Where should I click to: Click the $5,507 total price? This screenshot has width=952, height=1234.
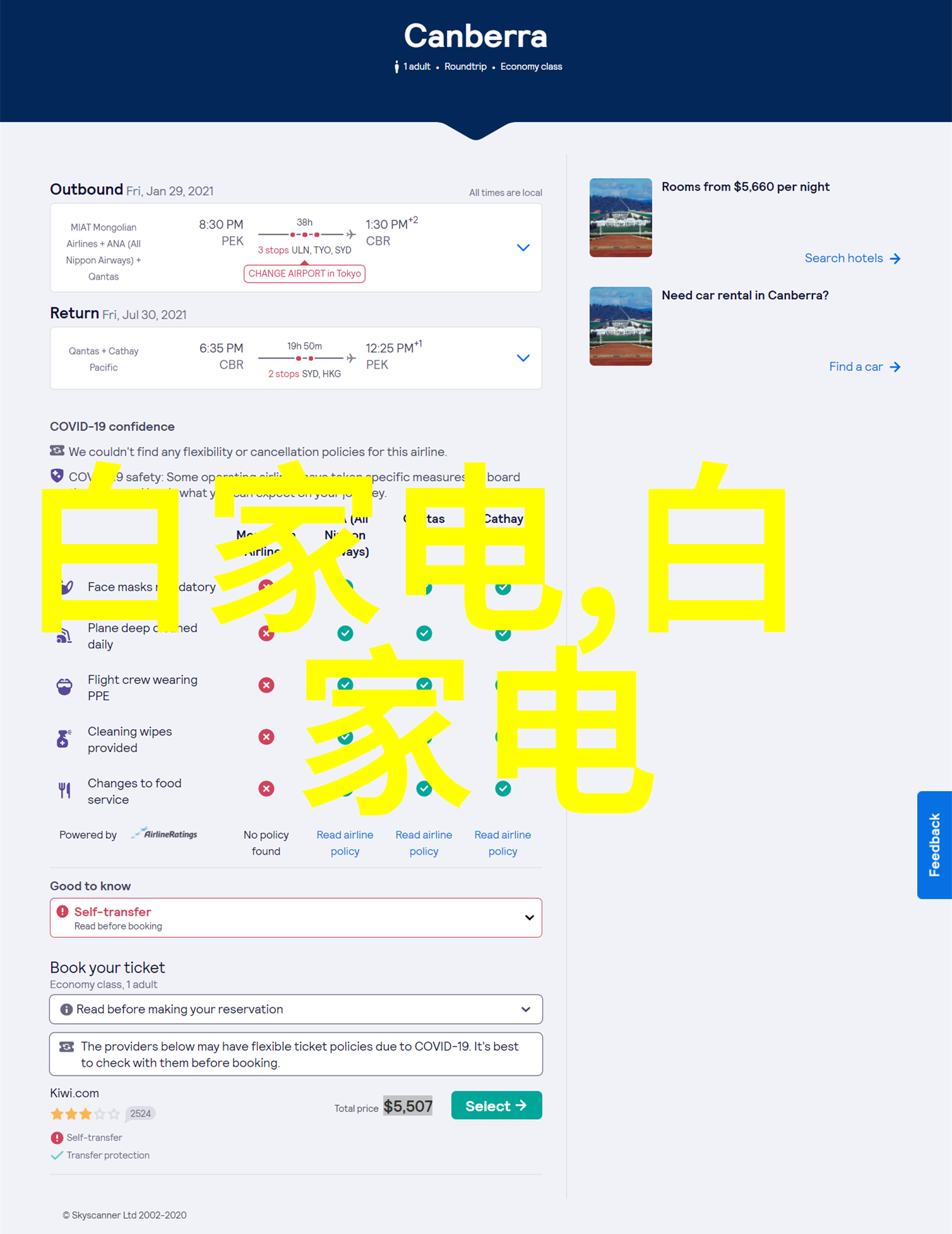[x=408, y=1106]
